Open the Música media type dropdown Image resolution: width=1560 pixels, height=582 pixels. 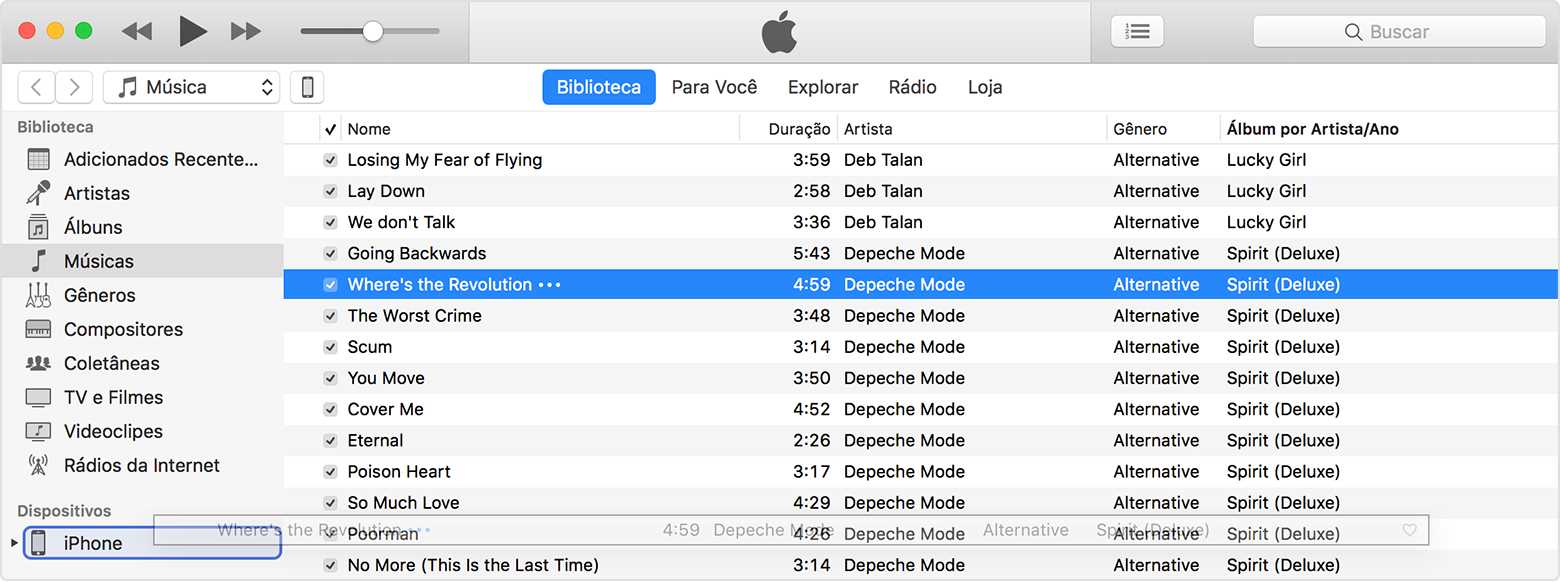[x=191, y=87]
